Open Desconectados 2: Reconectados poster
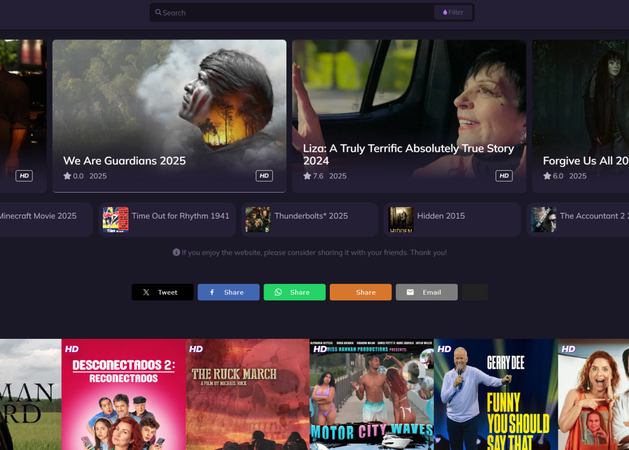 tap(124, 395)
